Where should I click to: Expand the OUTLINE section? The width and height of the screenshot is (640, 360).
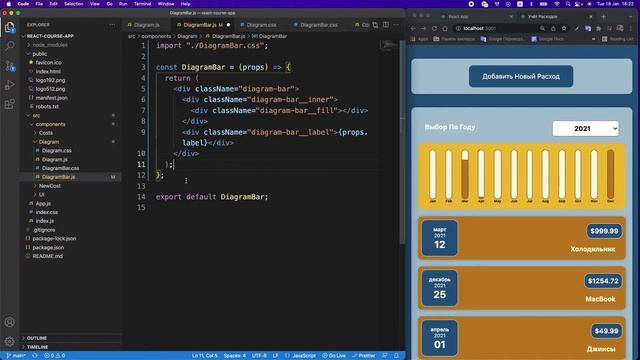pyautogui.click(x=37, y=338)
